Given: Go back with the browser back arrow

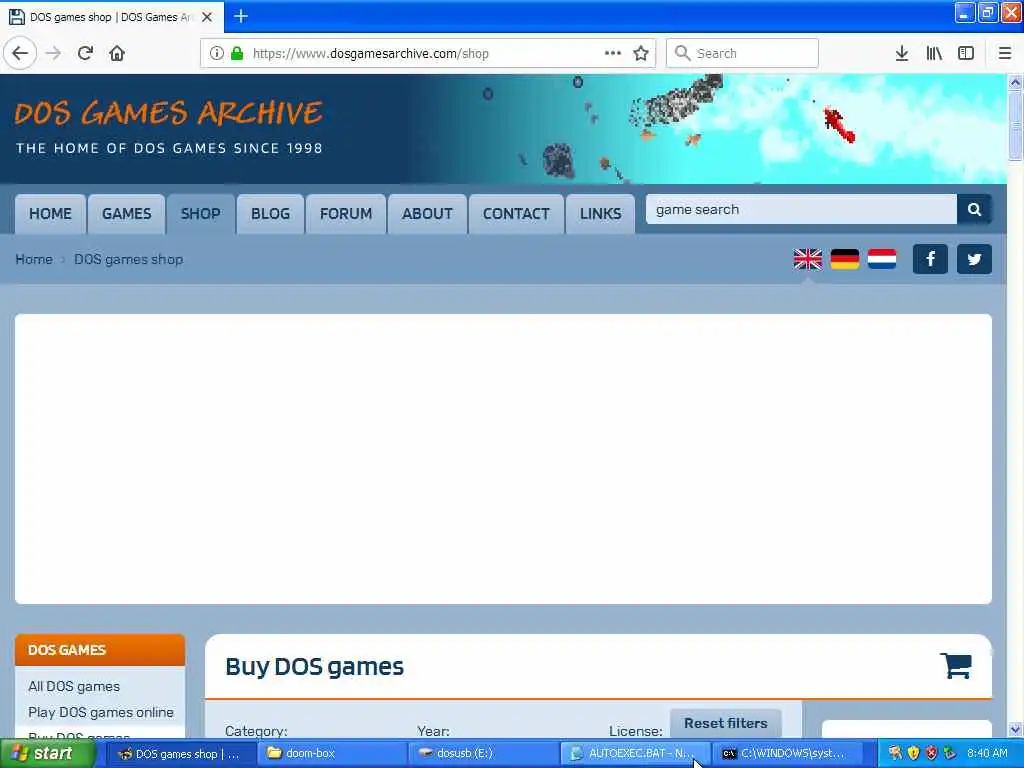Looking at the screenshot, I should pyautogui.click(x=20, y=53).
